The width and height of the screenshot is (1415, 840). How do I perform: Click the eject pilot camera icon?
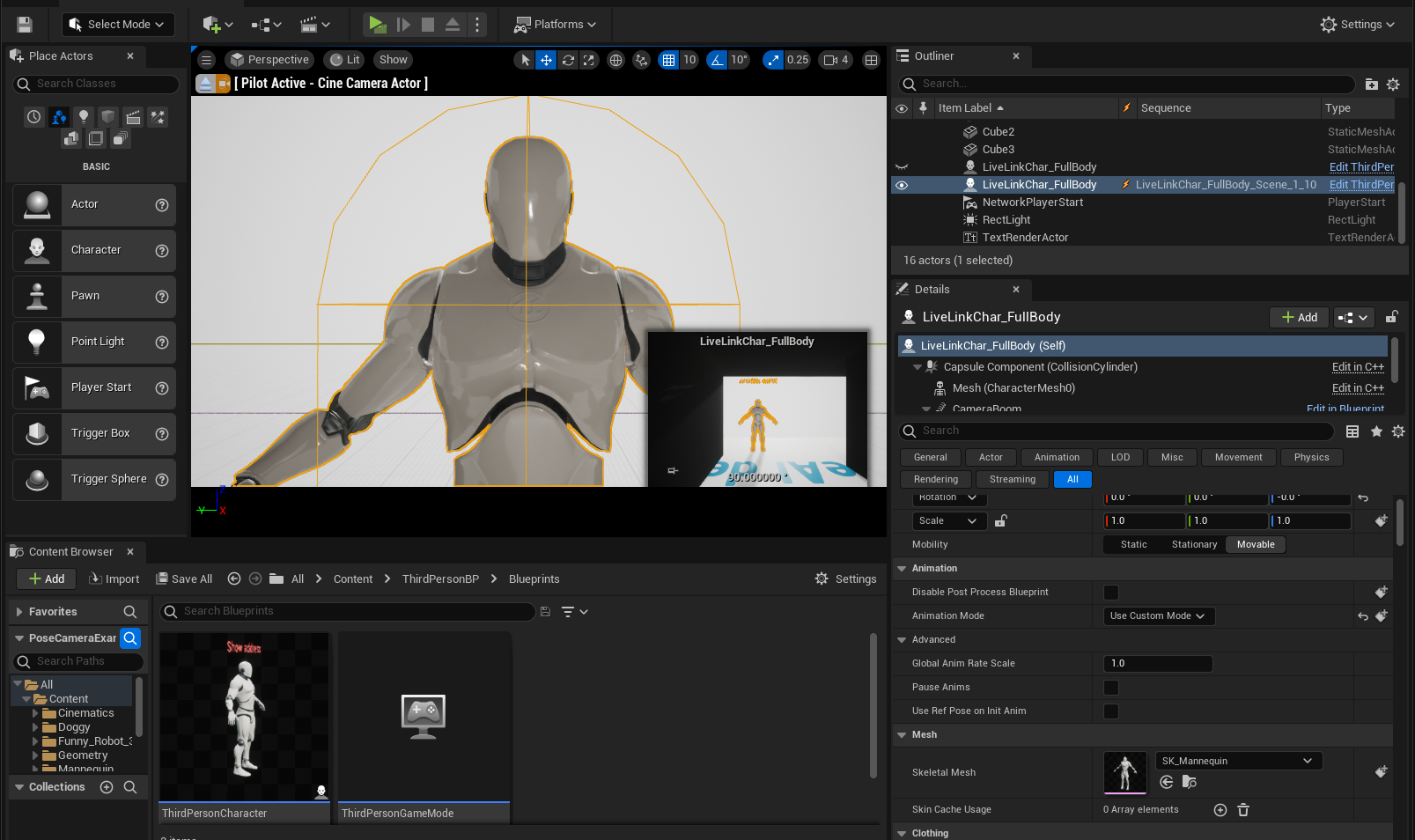[x=205, y=84]
